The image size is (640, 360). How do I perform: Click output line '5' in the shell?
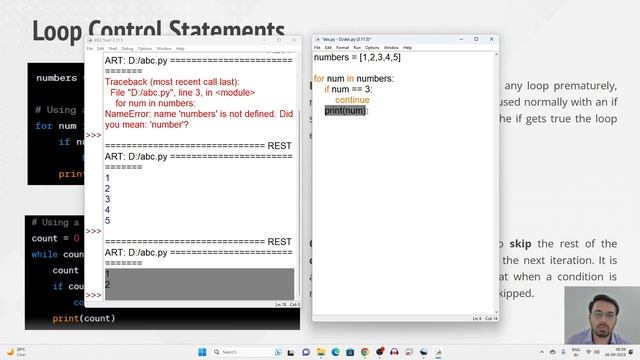107,220
